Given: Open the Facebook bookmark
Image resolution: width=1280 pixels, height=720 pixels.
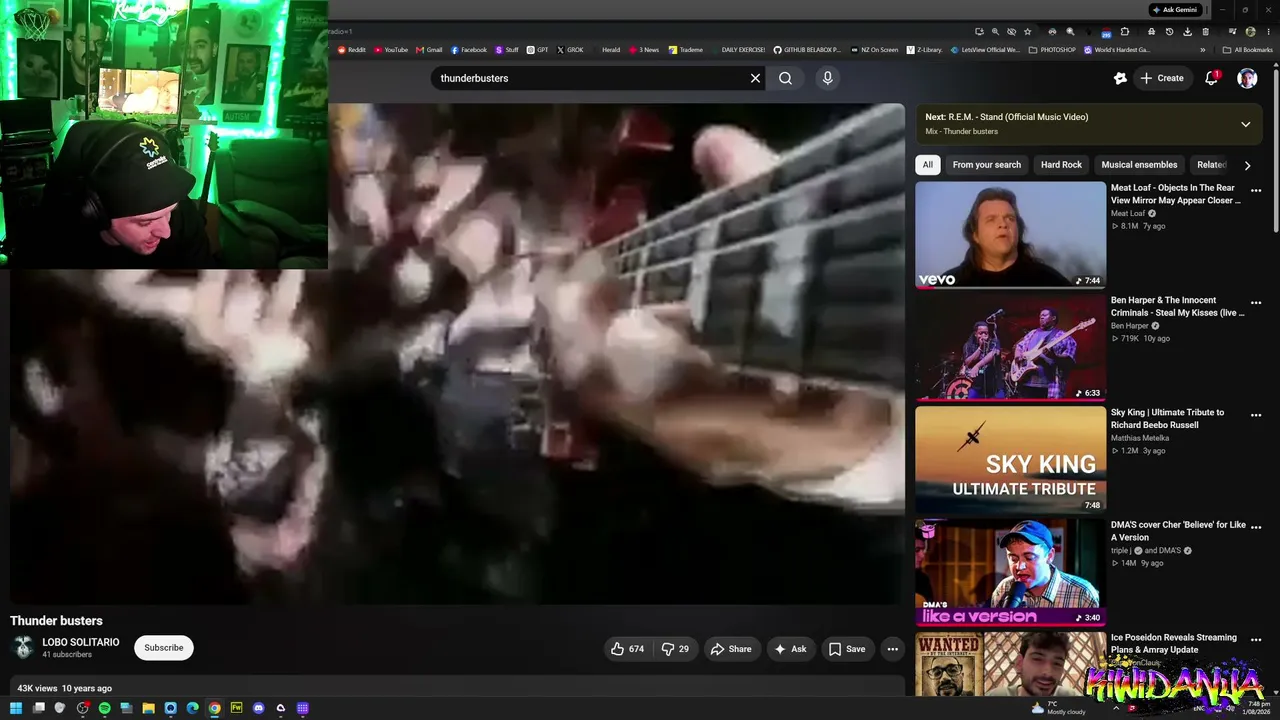Looking at the screenshot, I should [x=469, y=50].
